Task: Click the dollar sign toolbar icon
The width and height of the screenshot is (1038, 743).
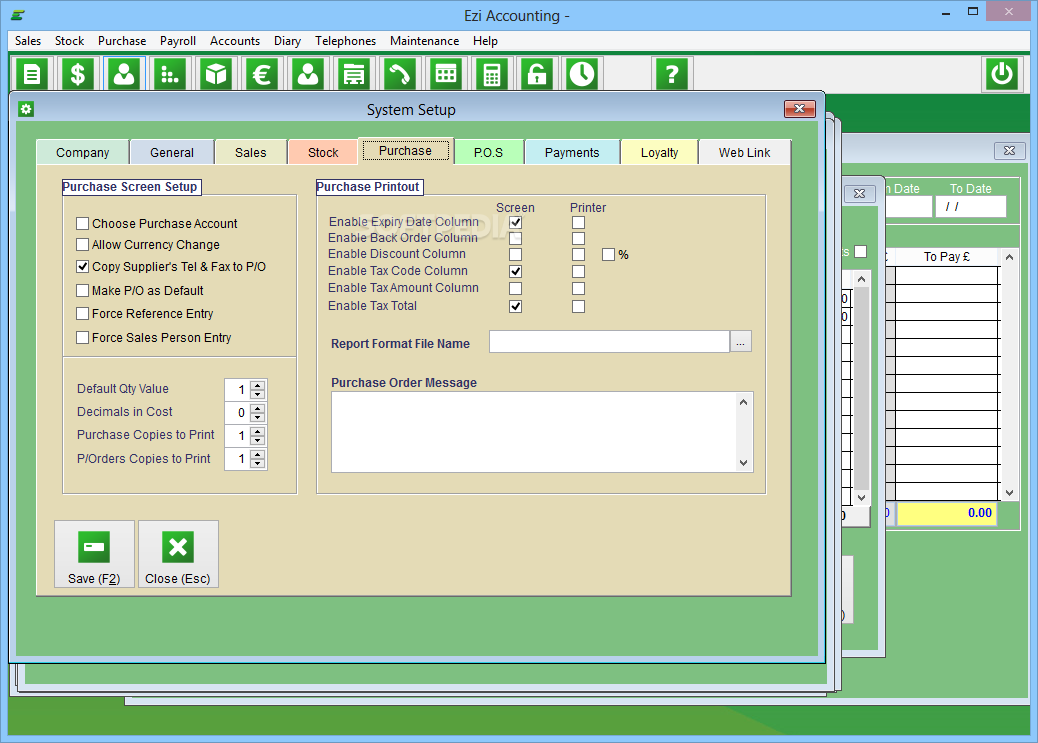Action: (x=77, y=74)
